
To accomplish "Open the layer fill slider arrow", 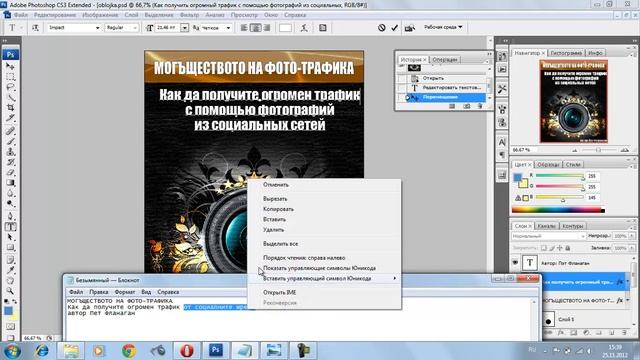I will 631,248.
